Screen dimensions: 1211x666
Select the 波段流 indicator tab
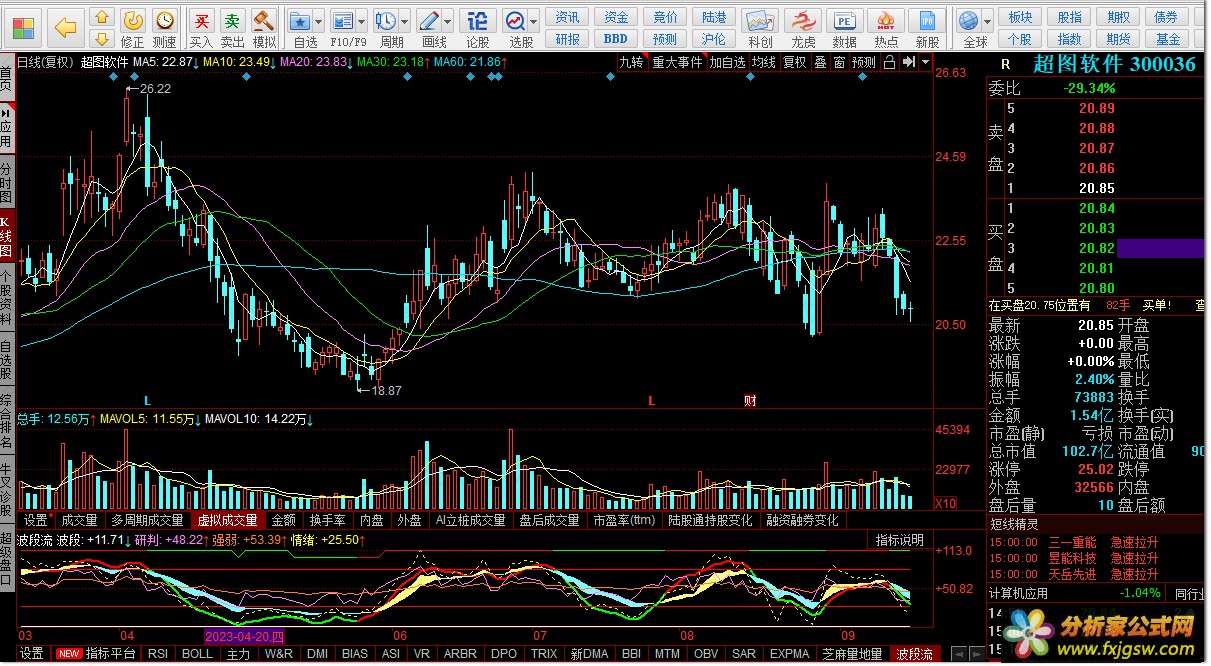pyautogui.click(x=915, y=654)
